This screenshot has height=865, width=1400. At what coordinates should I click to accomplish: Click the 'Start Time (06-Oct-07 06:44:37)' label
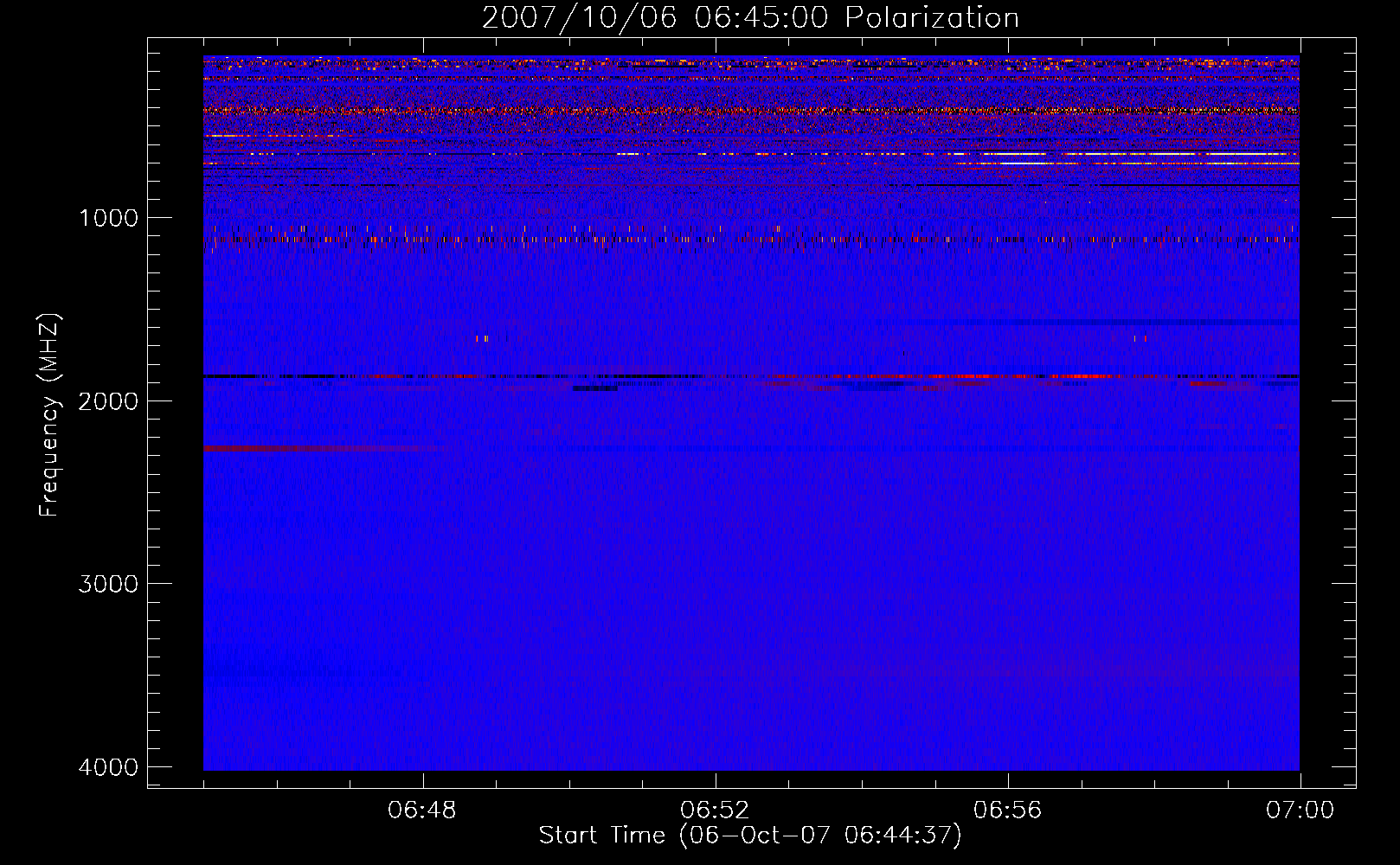(x=750, y=835)
